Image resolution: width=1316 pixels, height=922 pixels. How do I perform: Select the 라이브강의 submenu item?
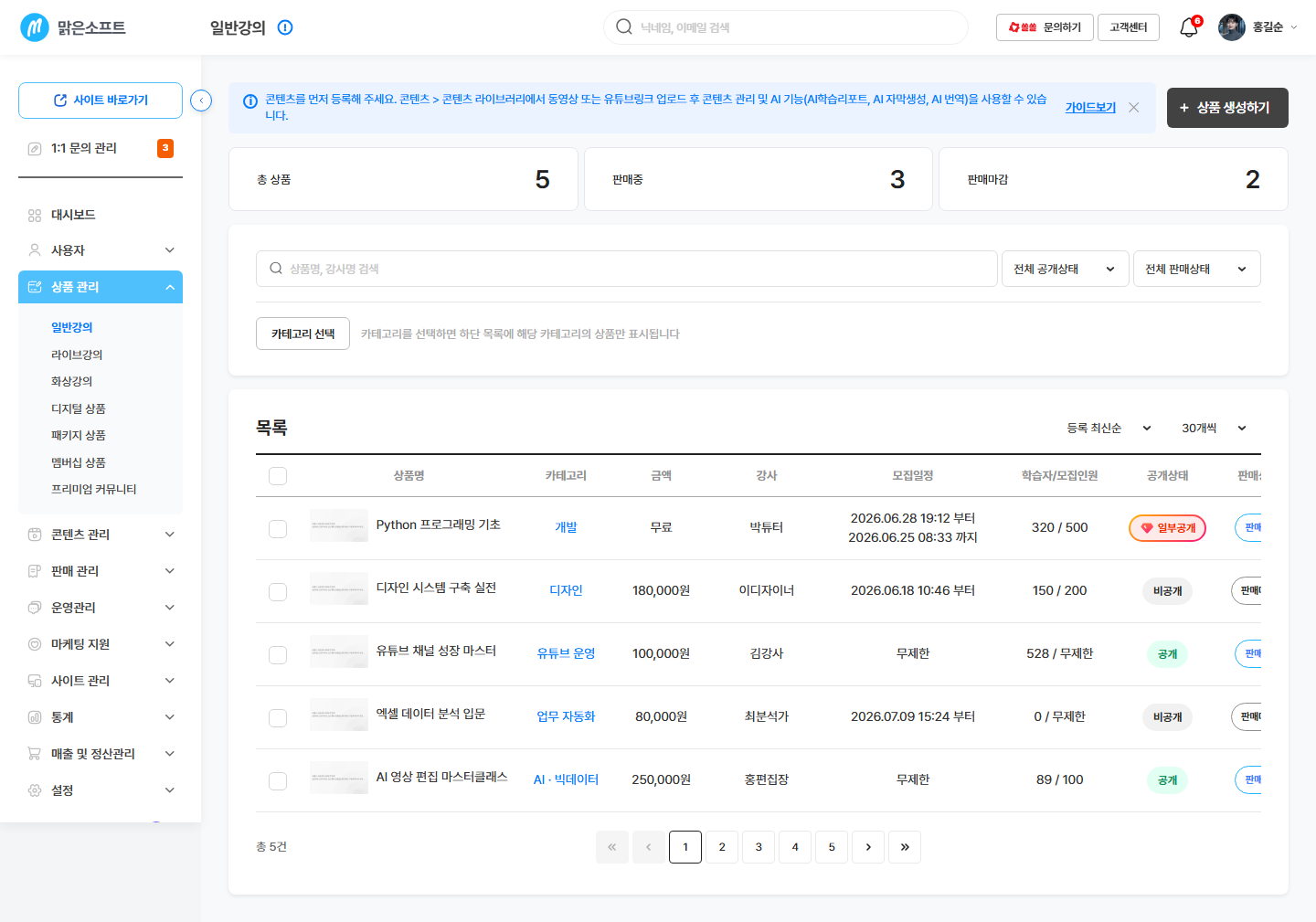pyautogui.click(x=77, y=355)
